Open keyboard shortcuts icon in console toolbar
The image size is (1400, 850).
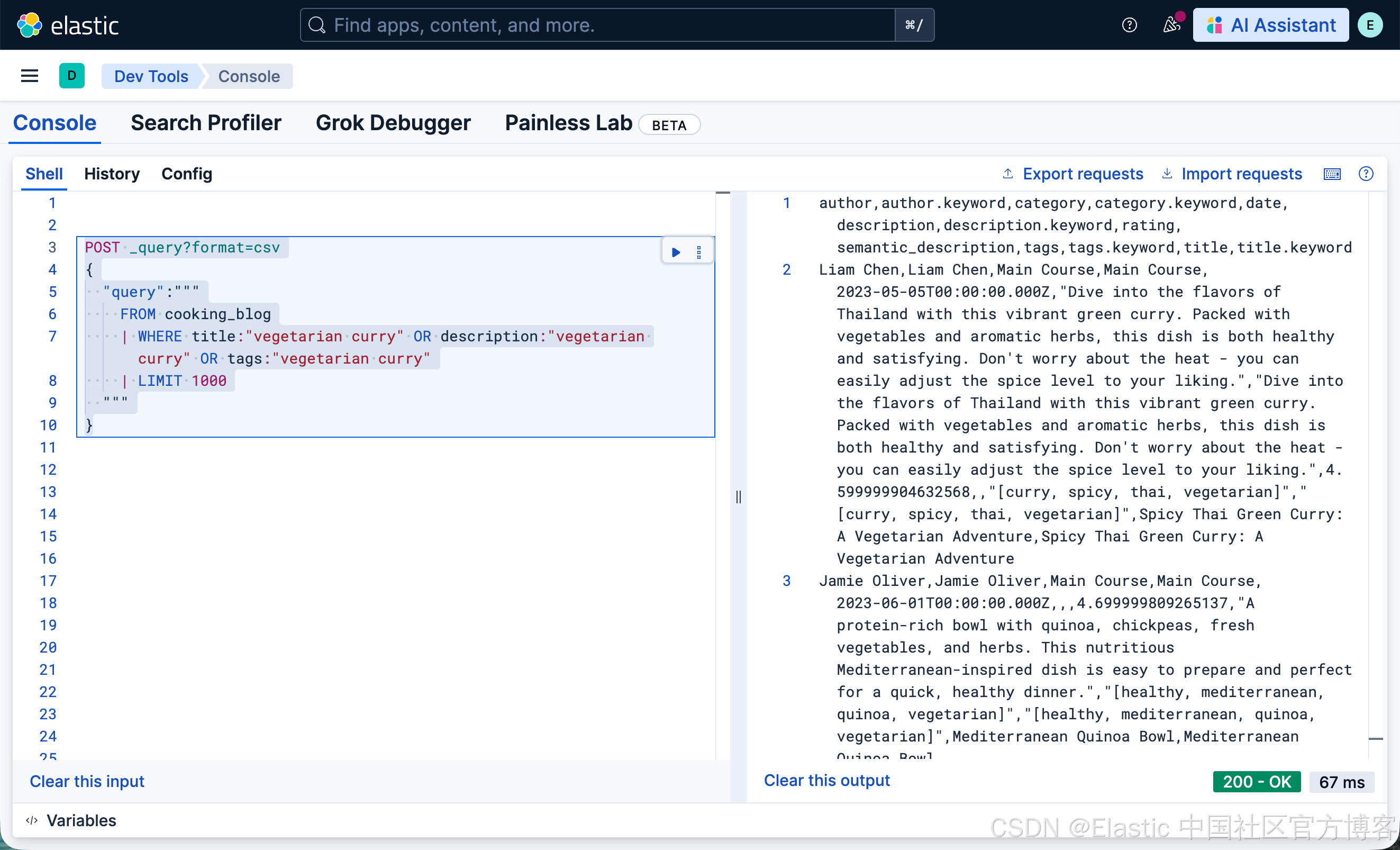click(x=1332, y=174)
